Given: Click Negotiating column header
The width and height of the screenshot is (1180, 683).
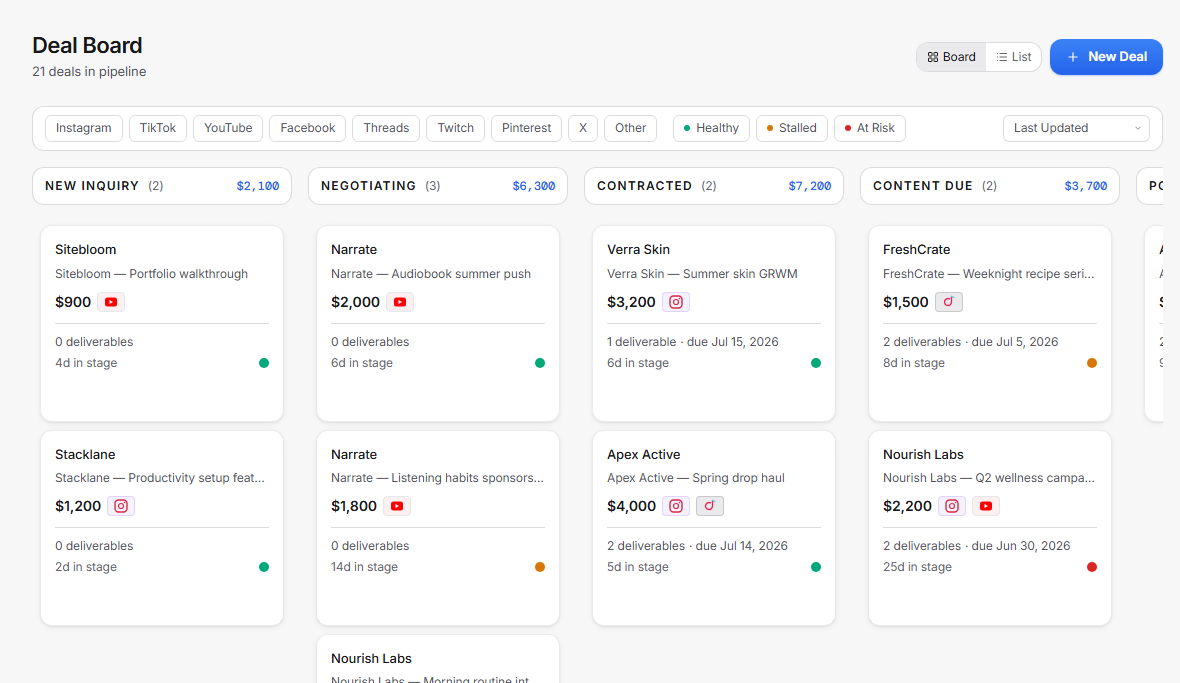Looking at the screenshot, I should [x=438, y=186].
